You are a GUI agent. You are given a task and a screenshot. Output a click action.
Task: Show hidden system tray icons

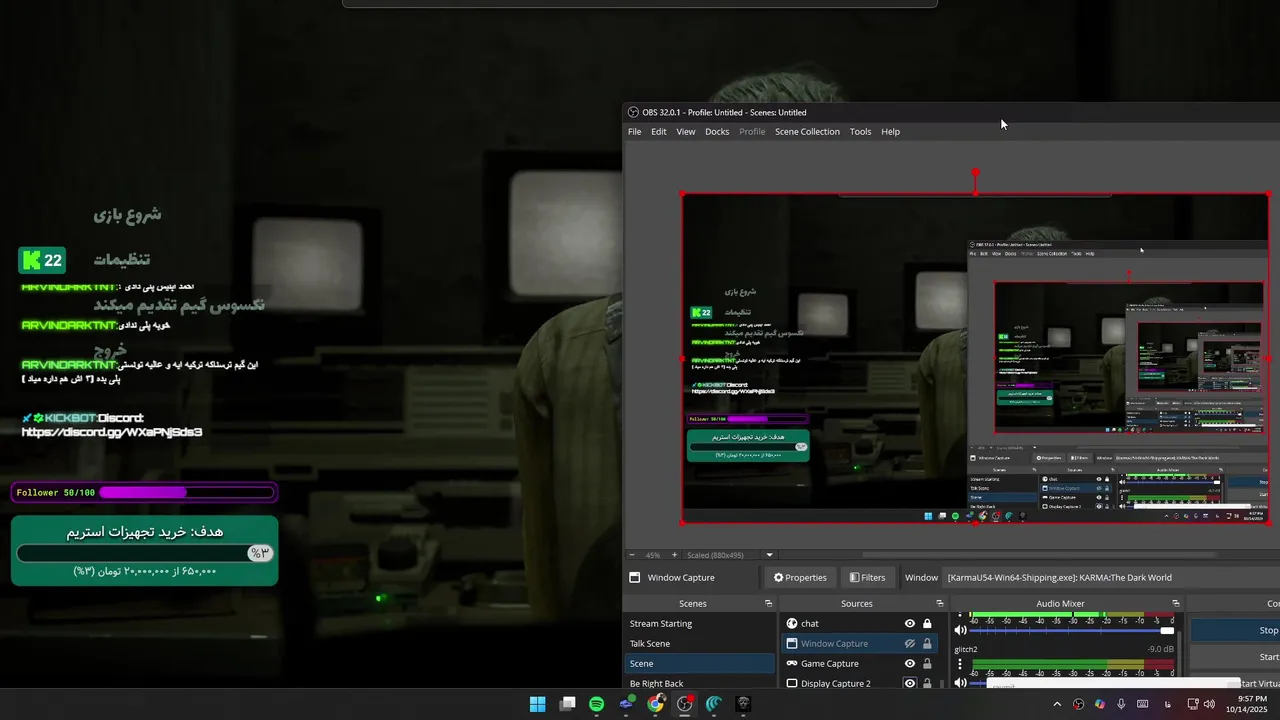click(x=1057, y=704)
